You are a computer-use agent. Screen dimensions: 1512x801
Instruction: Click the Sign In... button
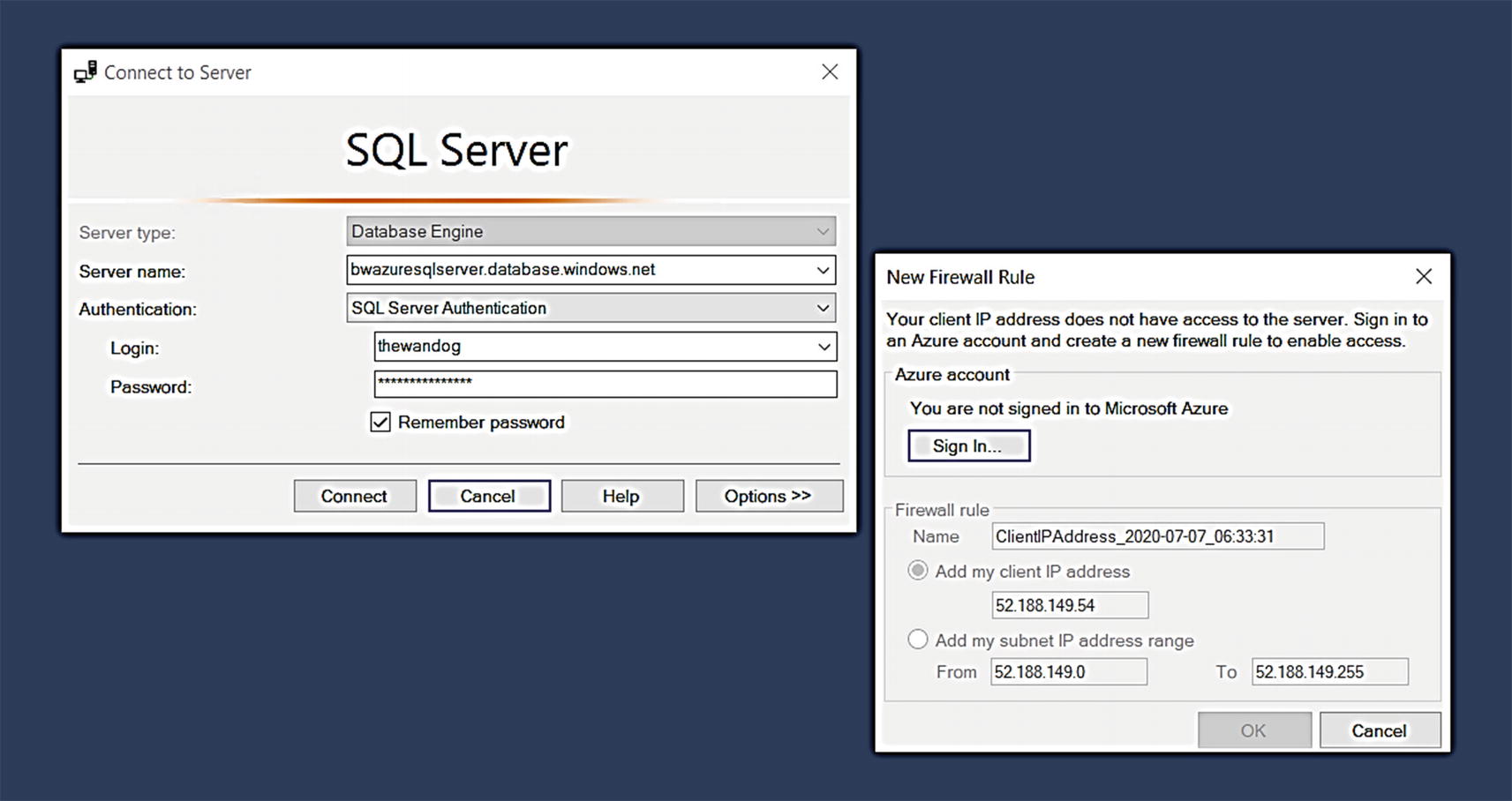point(968,445)
